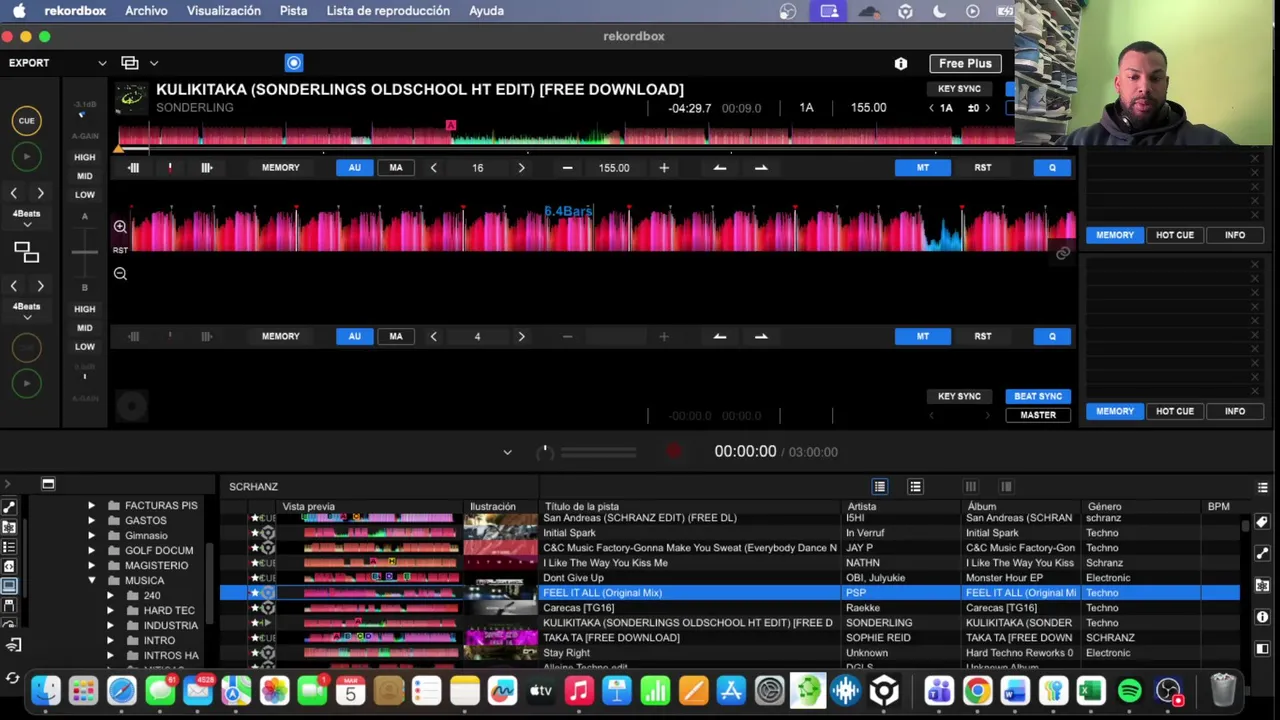
Task: Open the column settings icon at browser right
Action: 1263,487
